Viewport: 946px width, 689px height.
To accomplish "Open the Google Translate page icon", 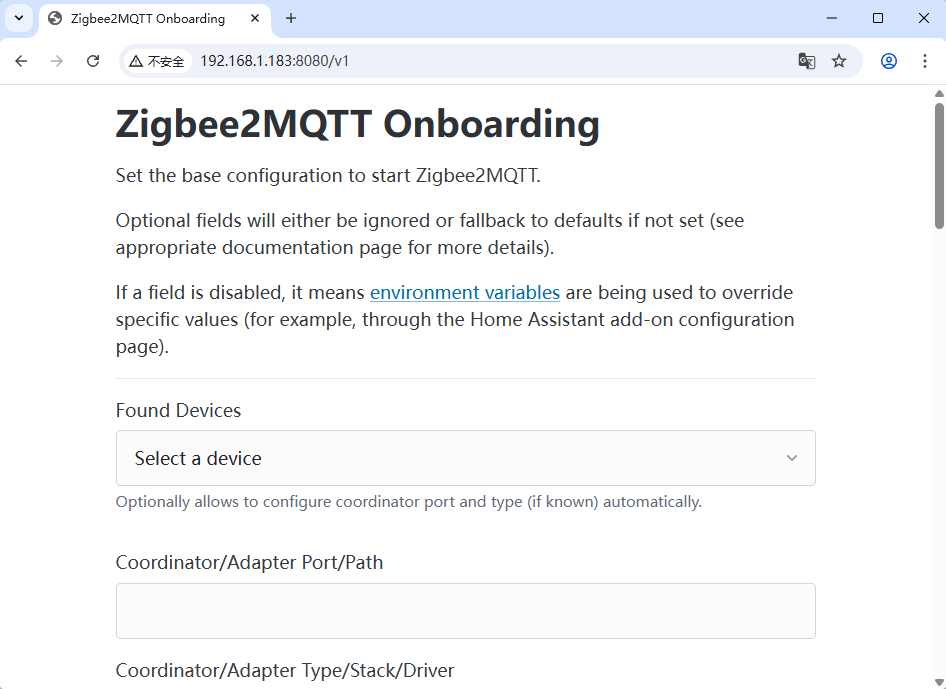I will click(806, 61).
